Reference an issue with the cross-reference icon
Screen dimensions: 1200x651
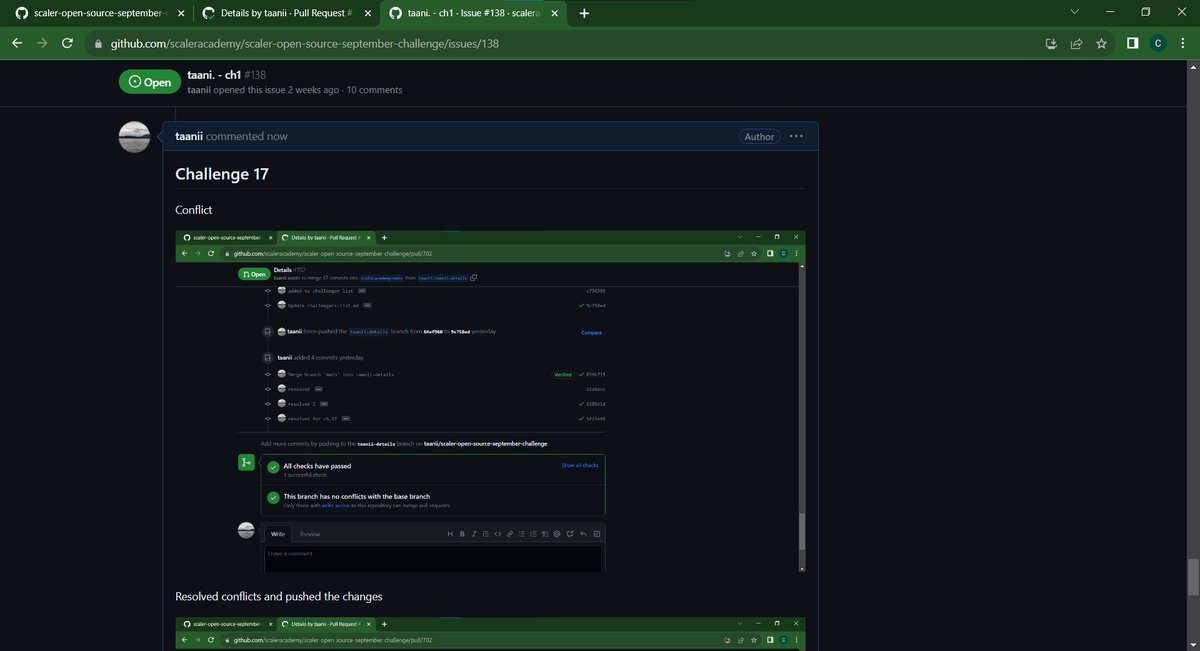click(x=570, y=533)
